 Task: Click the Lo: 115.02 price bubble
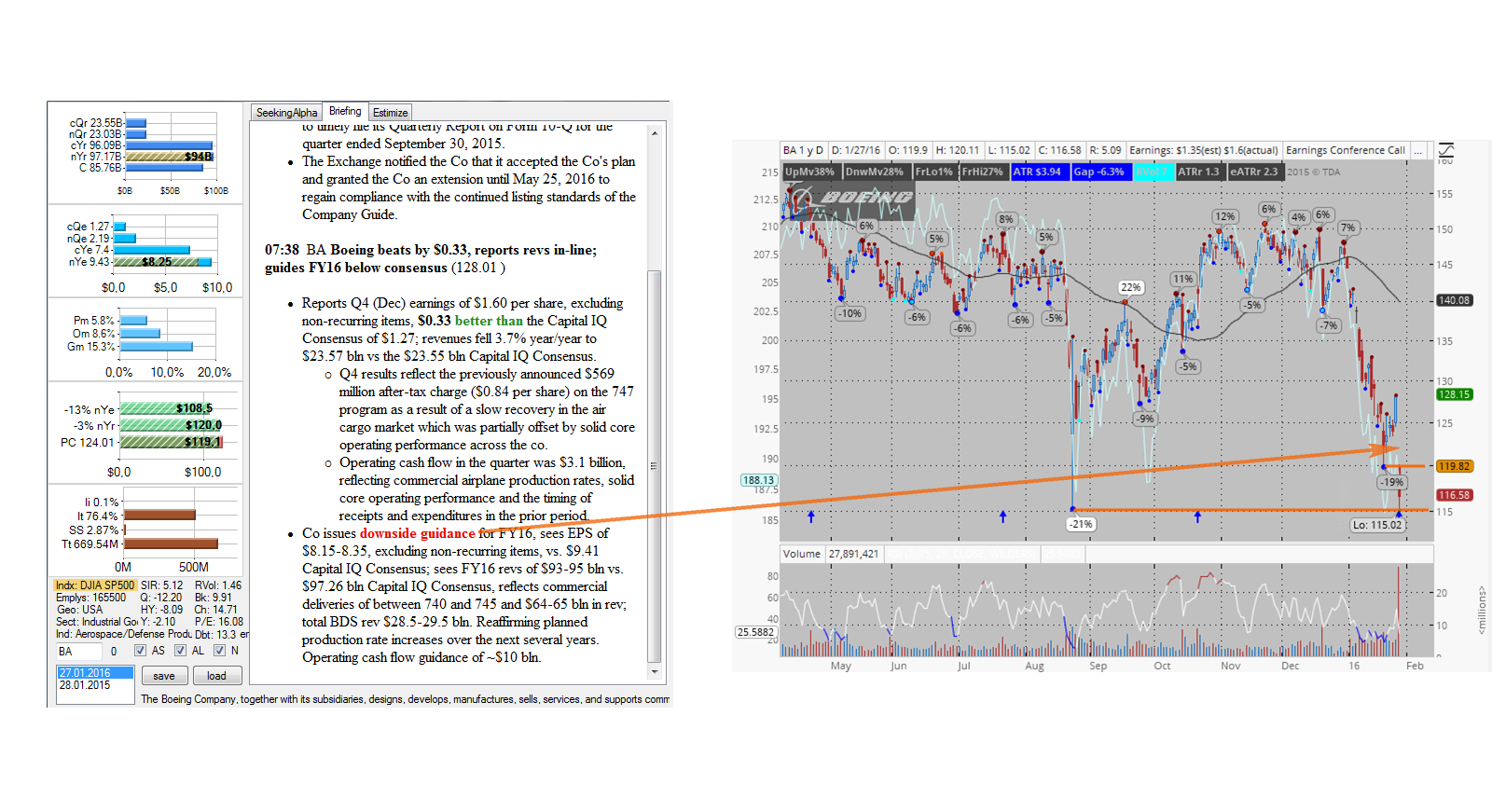[x=1377, y=525]
